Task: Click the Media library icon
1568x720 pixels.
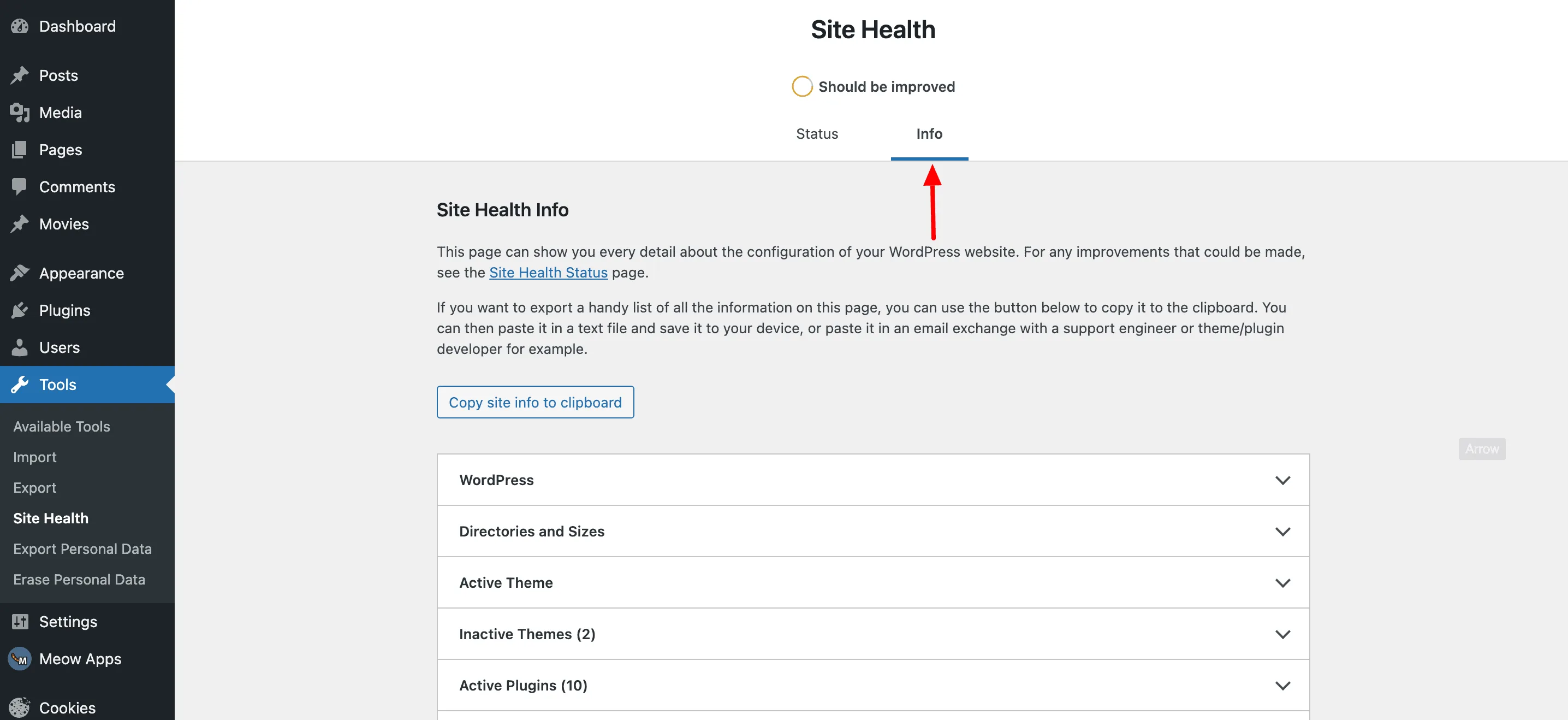Action: (20, 112)
